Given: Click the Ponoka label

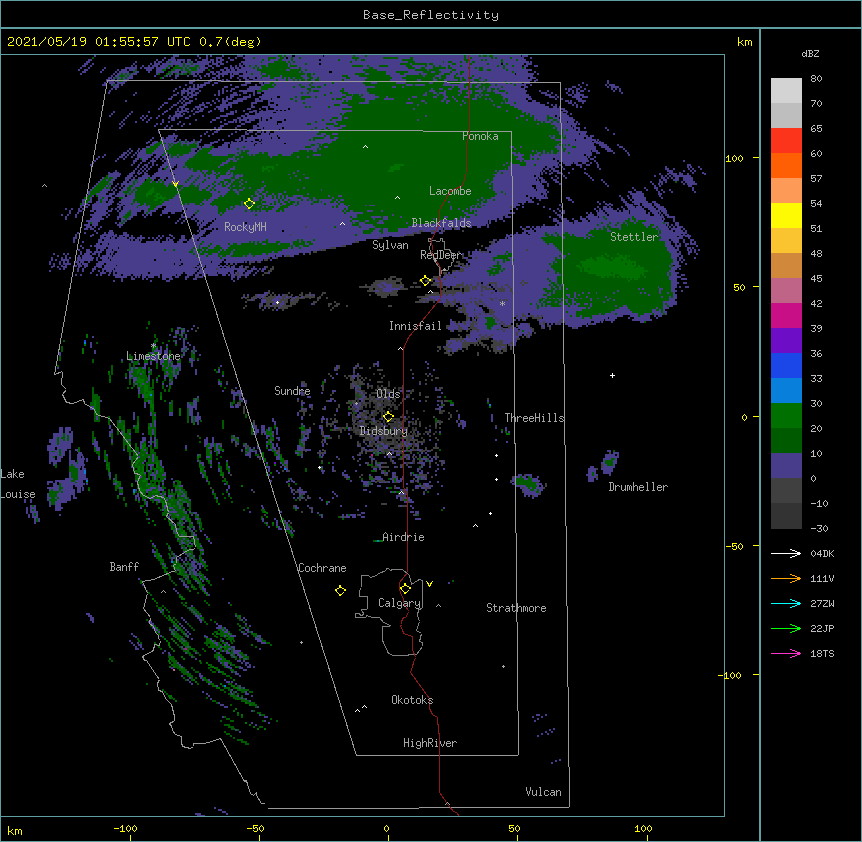Looking at the screenshot, I should pos(480,136).
